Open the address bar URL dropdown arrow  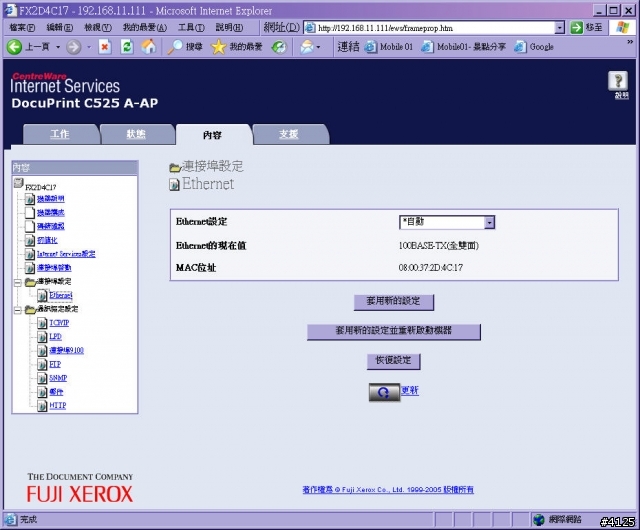click(560, 28)
